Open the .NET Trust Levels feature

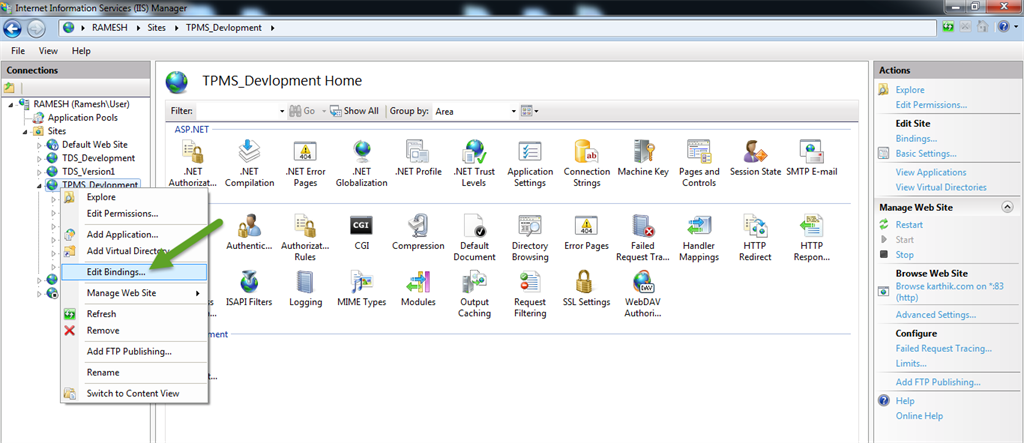pos(474,164)
